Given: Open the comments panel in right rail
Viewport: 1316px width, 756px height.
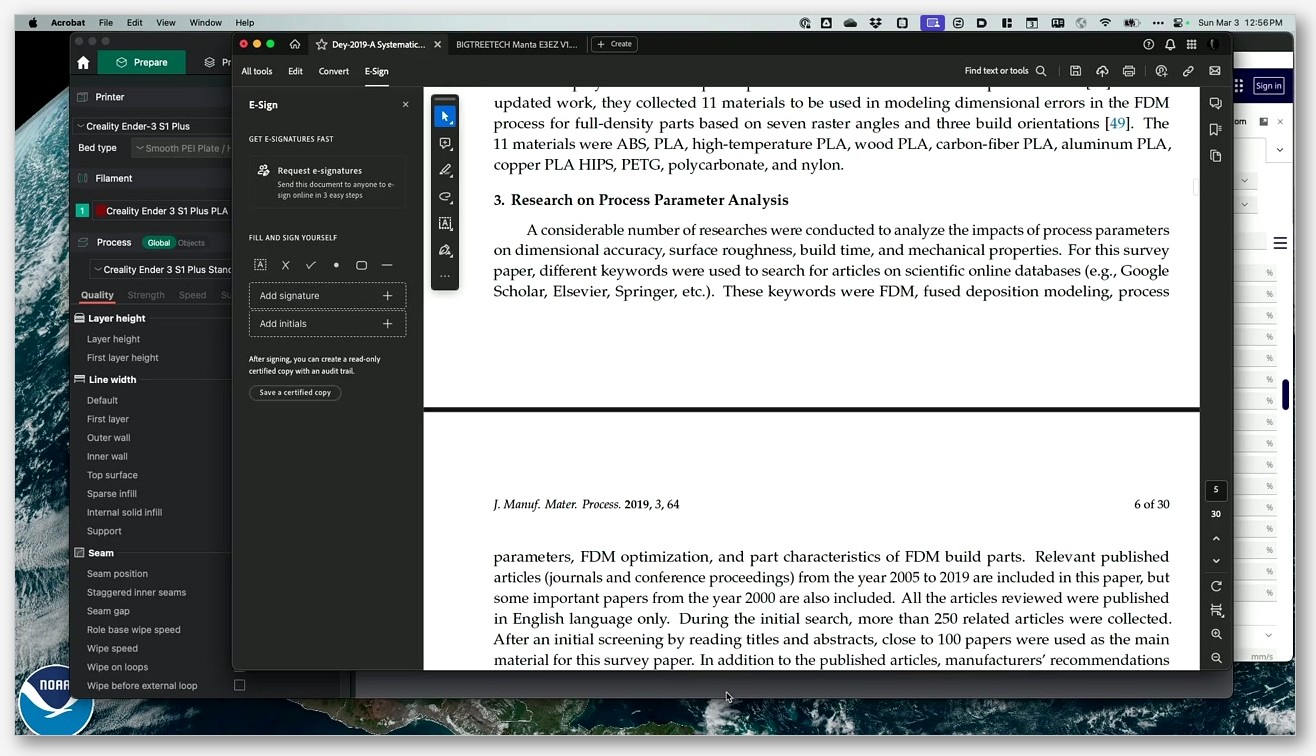Looking at the screenshot, I should [1216, 103].
